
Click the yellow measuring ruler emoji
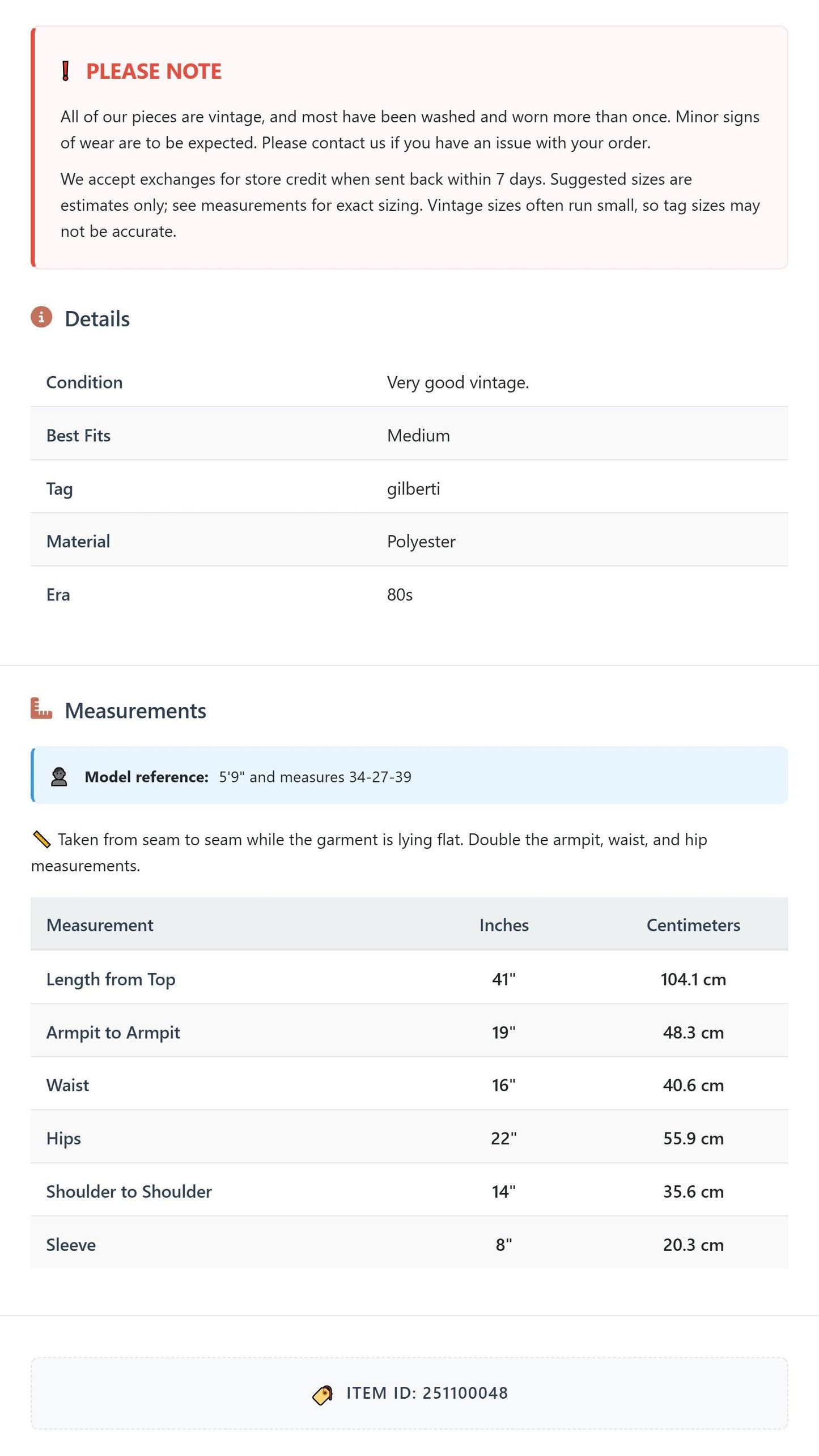(x=42, y=840)
